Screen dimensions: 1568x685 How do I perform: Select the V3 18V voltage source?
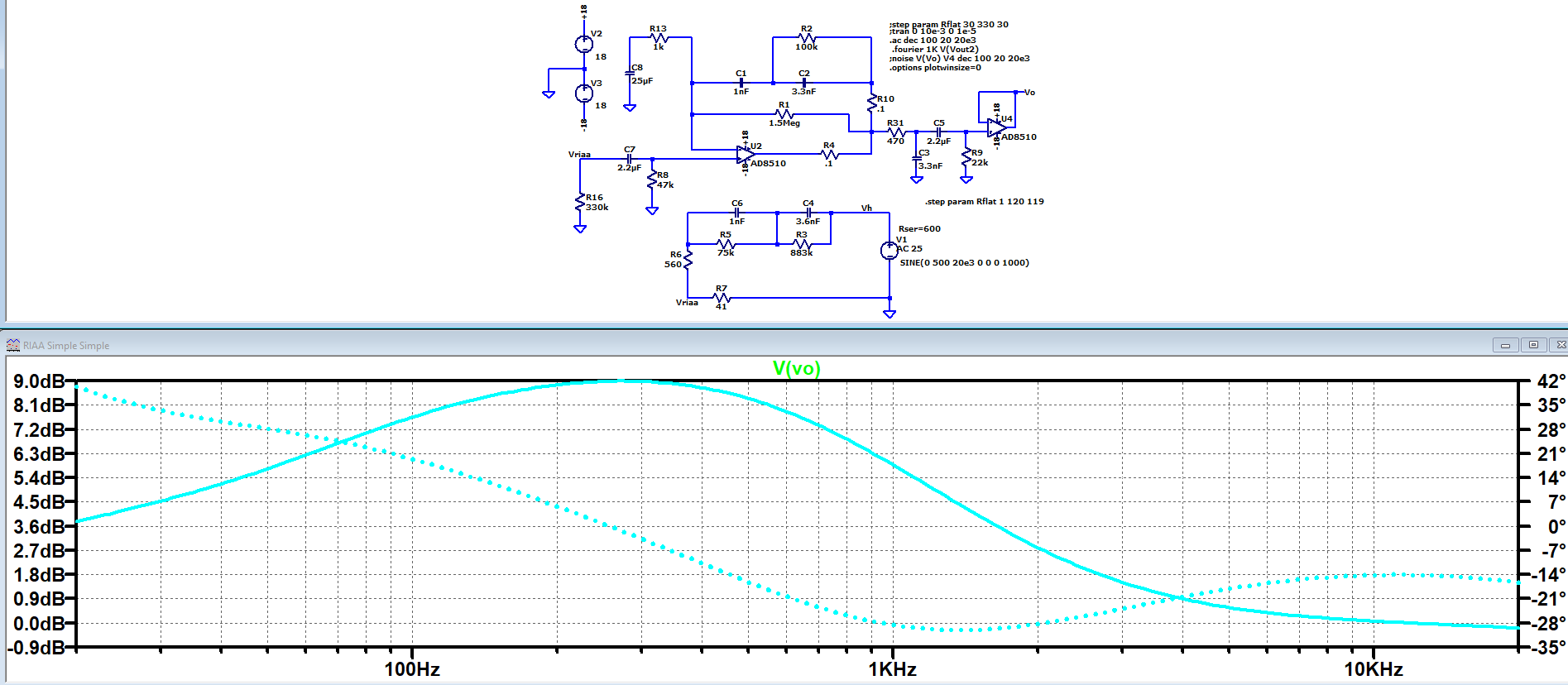(x=584, y=93)
